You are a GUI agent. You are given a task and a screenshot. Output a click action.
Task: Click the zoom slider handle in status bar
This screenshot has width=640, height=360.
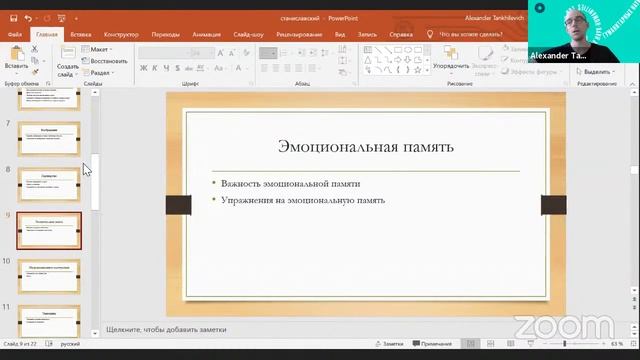coord(564,344)
